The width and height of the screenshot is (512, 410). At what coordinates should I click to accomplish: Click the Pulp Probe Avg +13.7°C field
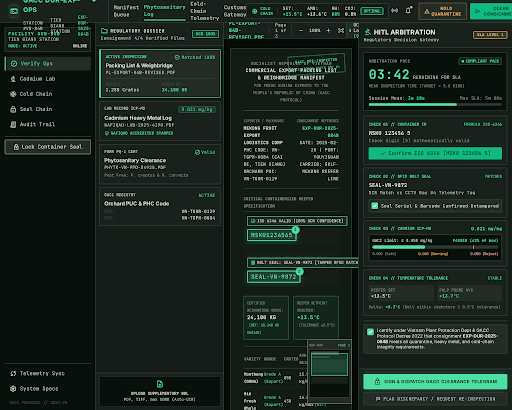(x=469, y=293)
